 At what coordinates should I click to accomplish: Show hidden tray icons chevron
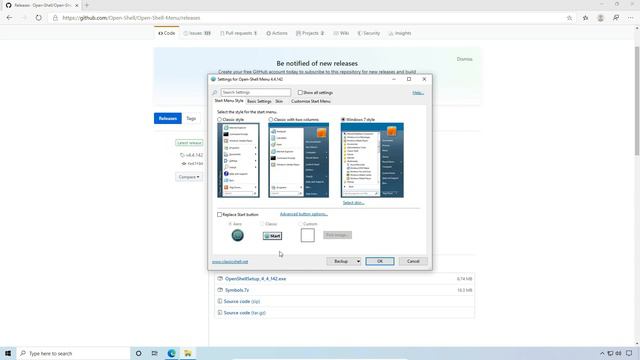[602, 353]
